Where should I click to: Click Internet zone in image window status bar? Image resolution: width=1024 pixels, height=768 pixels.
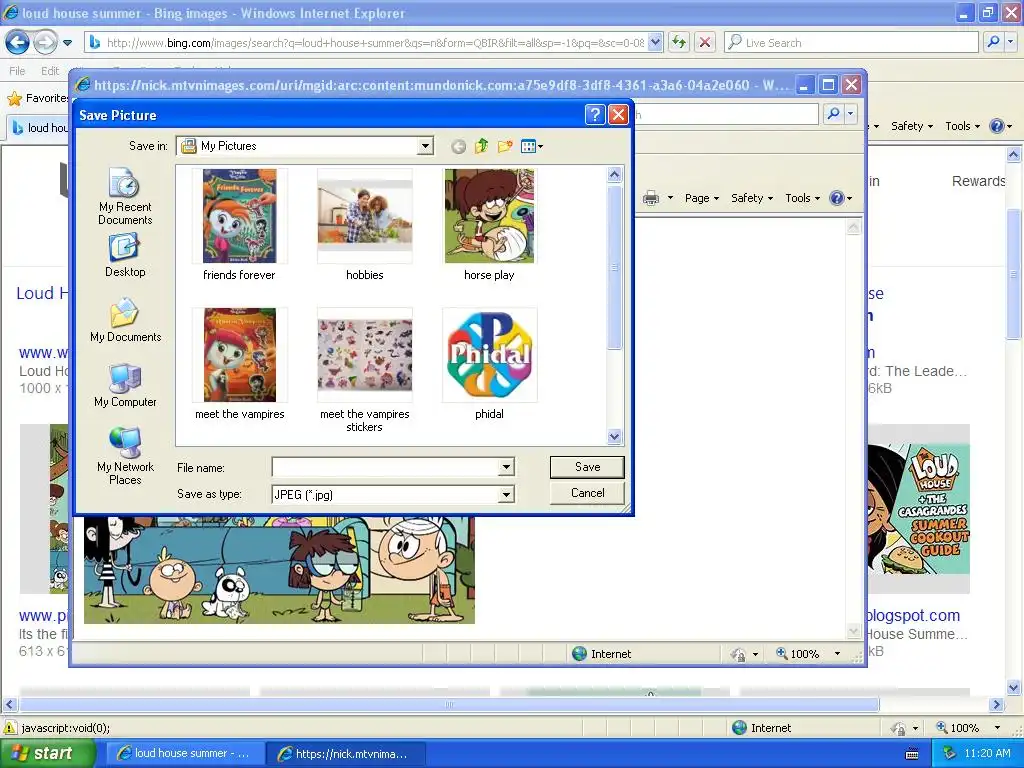[601, 654]
